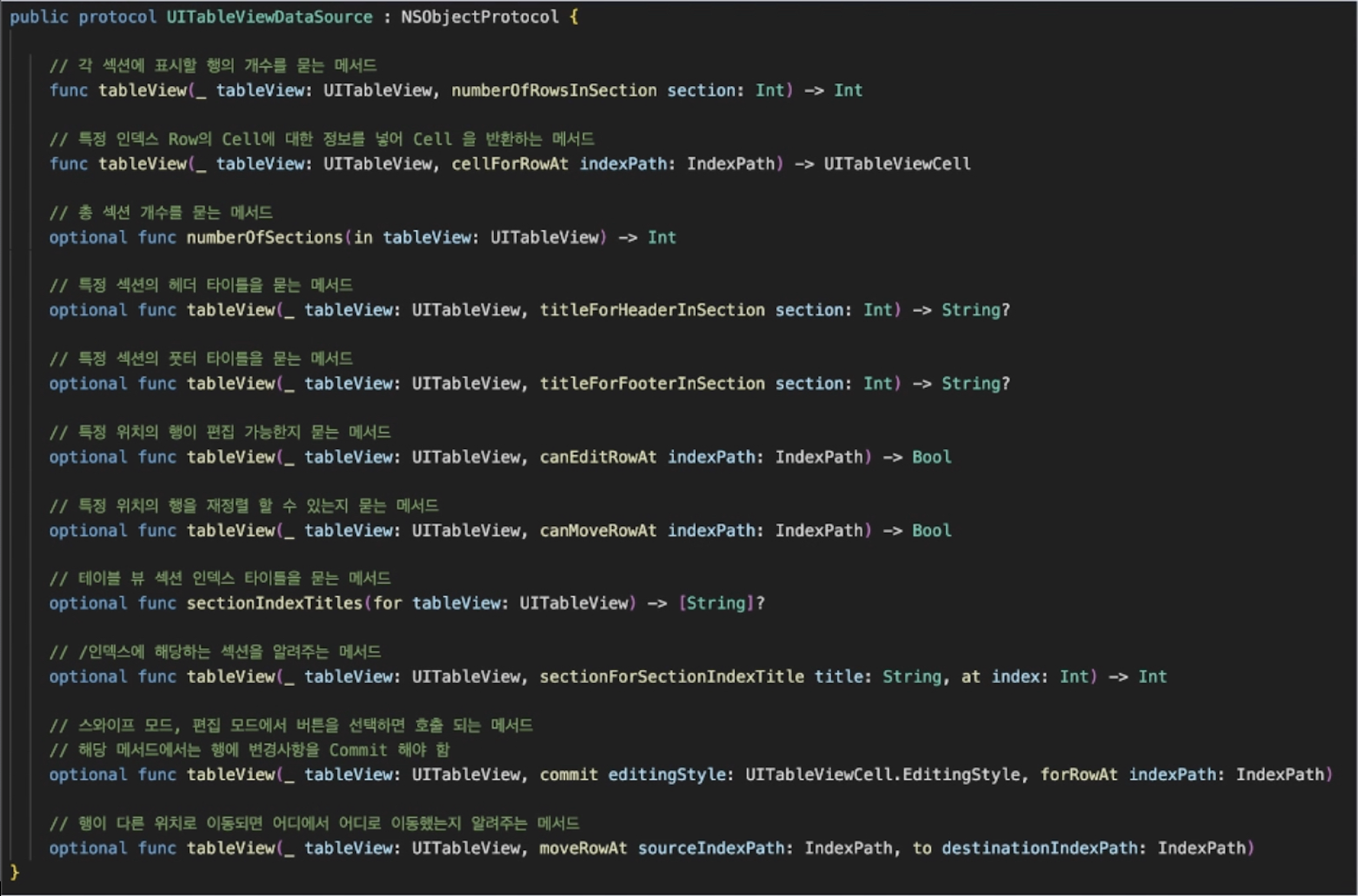Click the UITableViewDataSource protocol name
The height and width of the screenshot is (896, 1358).
pyautogui.click(x=268, y=17)
